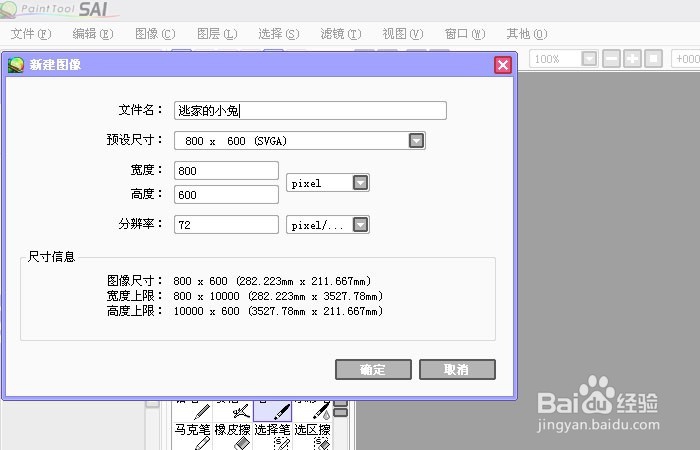Click the 高度 field showing 600

pos(226,195)
